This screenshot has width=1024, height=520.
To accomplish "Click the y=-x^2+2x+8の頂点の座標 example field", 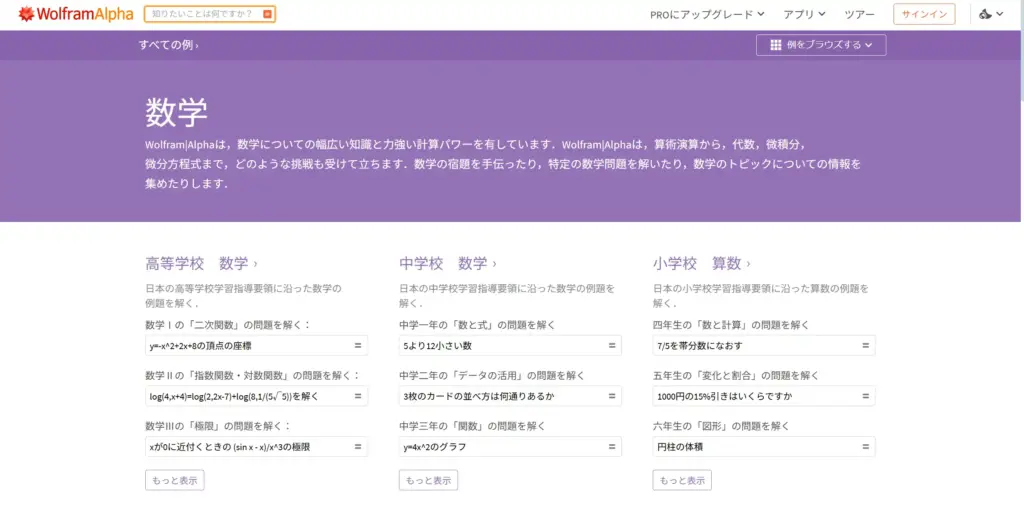I will (256, 346).
